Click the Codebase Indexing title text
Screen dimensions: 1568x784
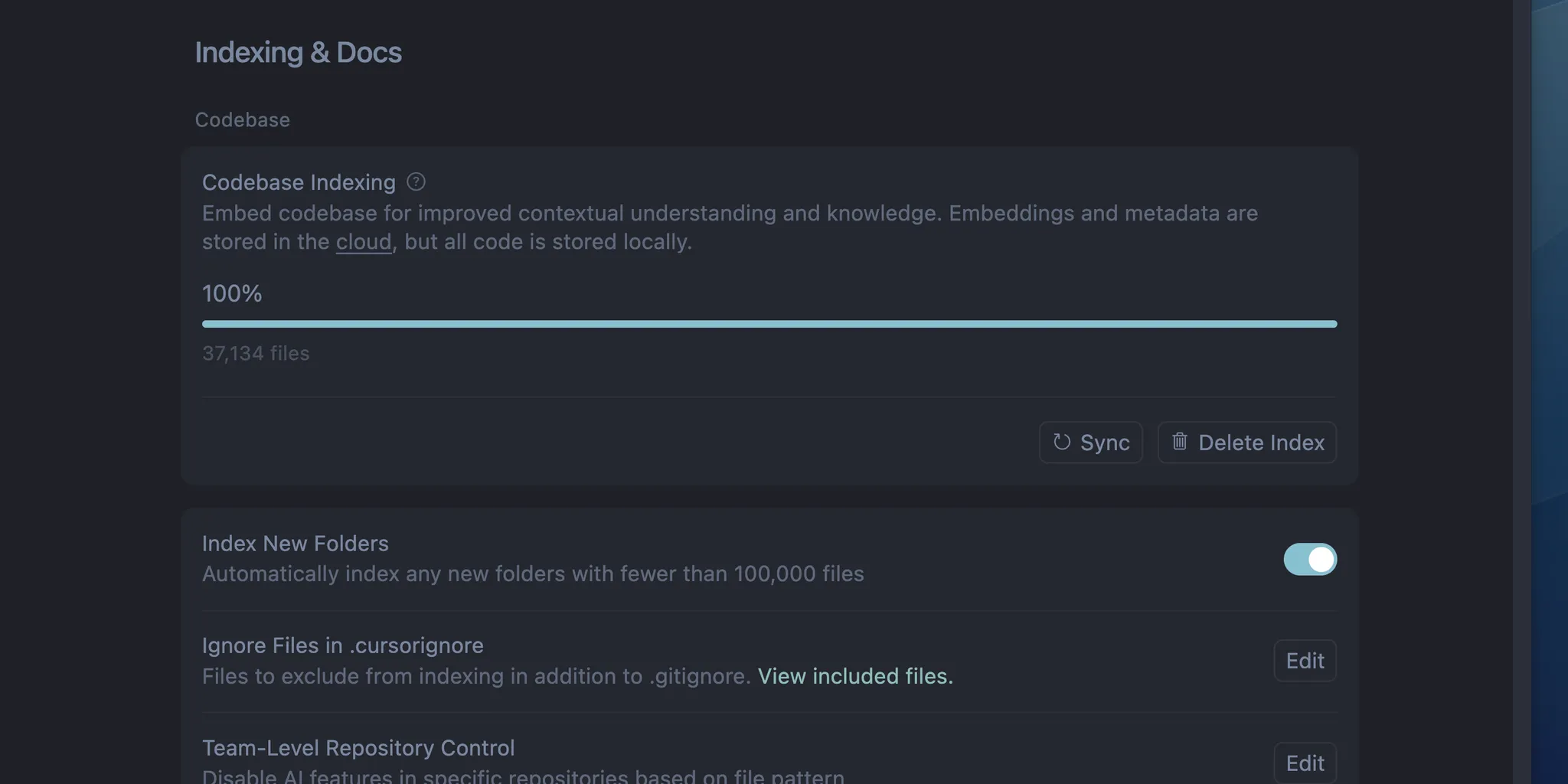(x=299, y=182)
